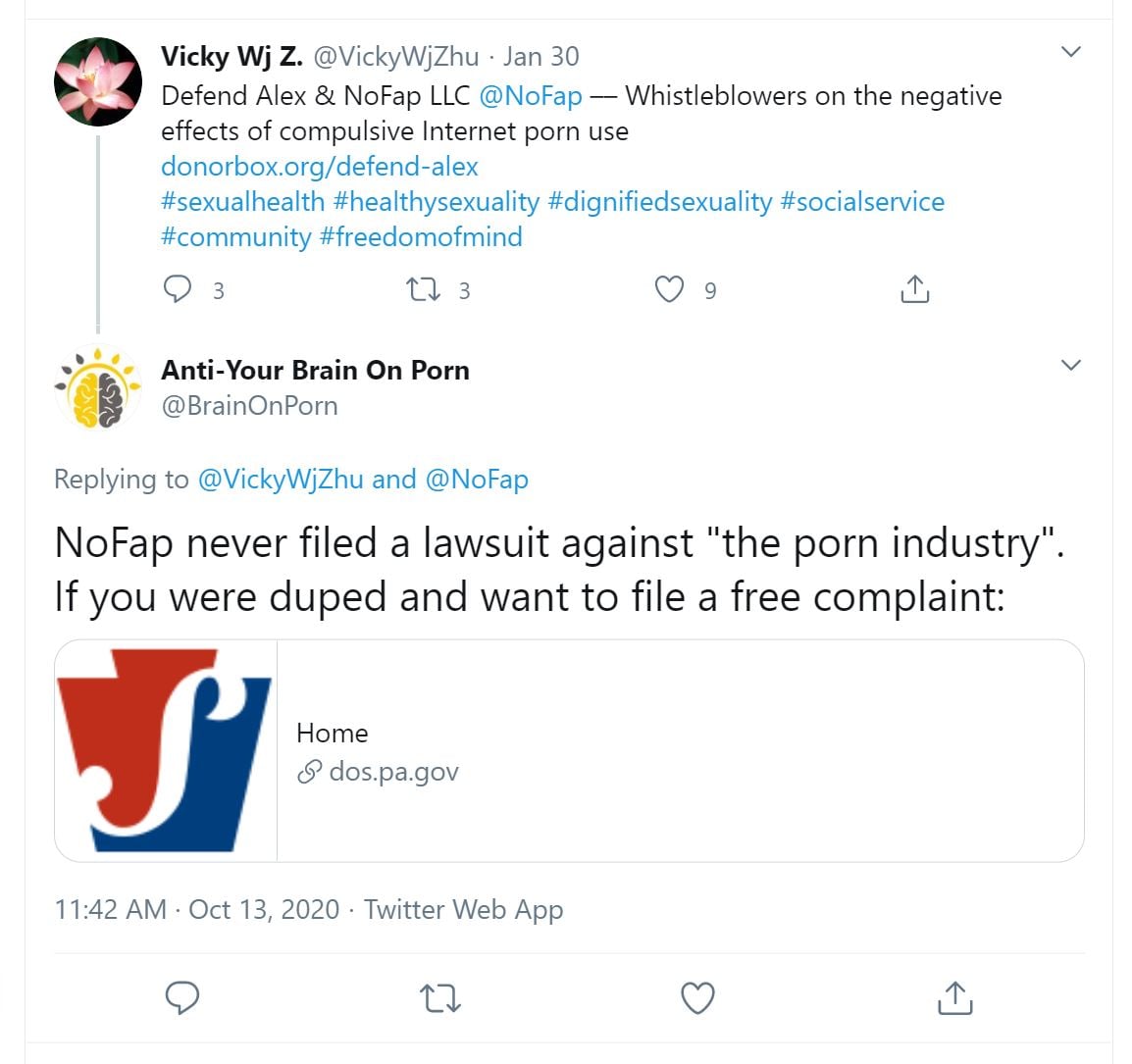Screen dimensions: 1132x1064
Task: Open the brain logo profile avatar
Action: (x=98, y=388)
